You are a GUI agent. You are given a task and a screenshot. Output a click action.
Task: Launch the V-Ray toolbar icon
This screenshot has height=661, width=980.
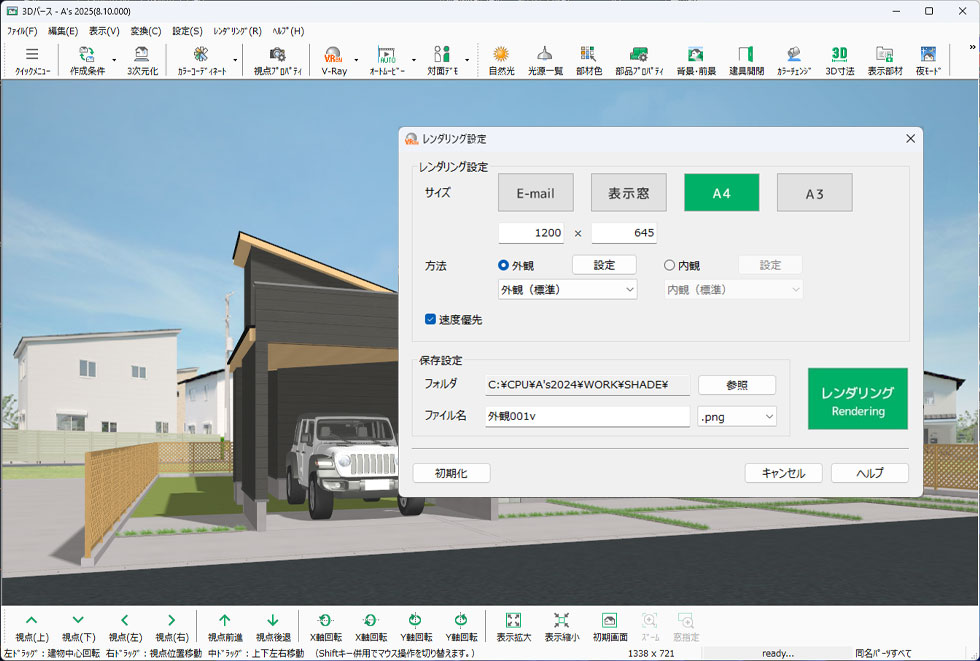click(x=334, y=60)
